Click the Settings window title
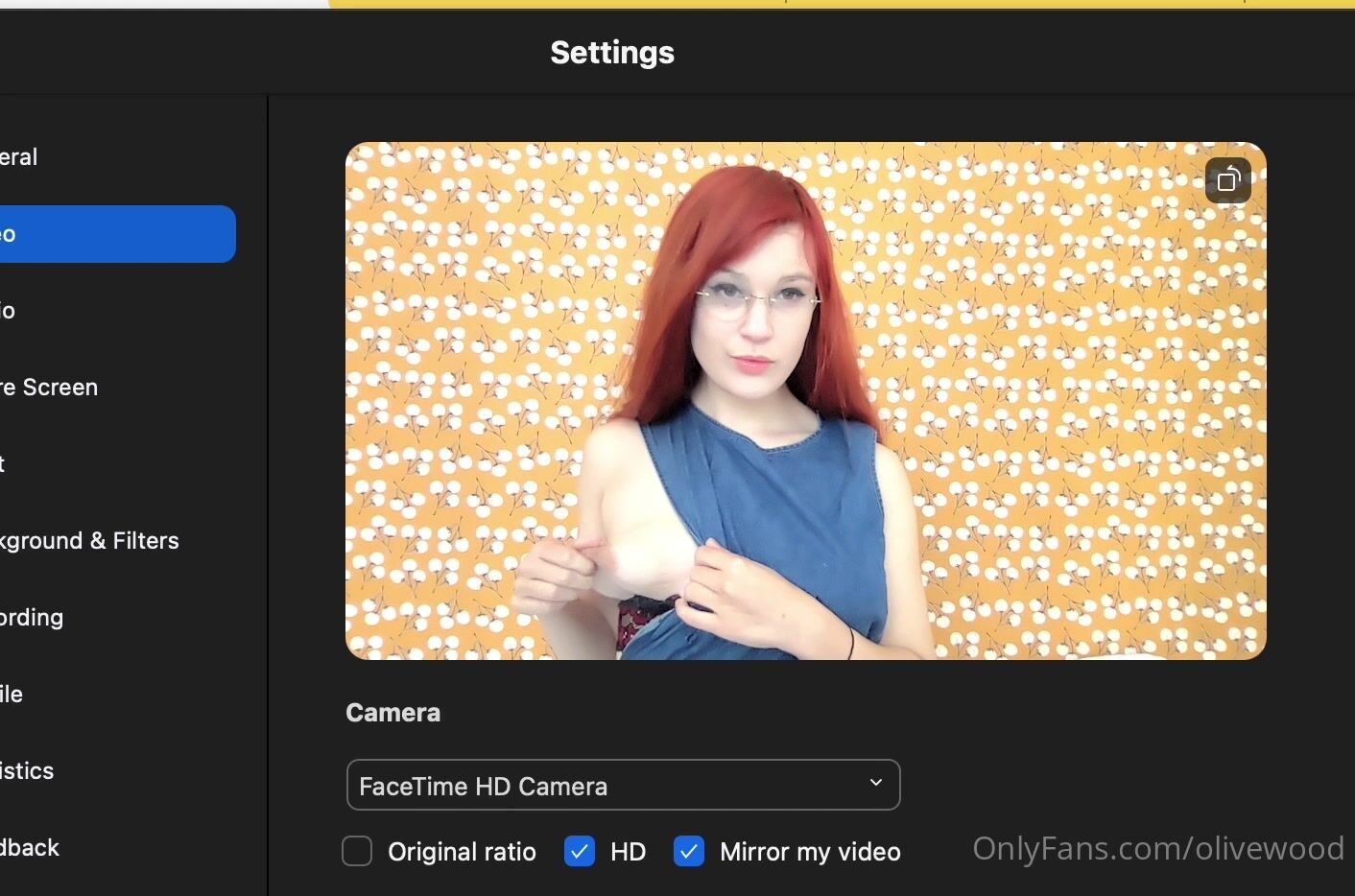The width and height of the screenshot is (1355, 896). (612, 53)
